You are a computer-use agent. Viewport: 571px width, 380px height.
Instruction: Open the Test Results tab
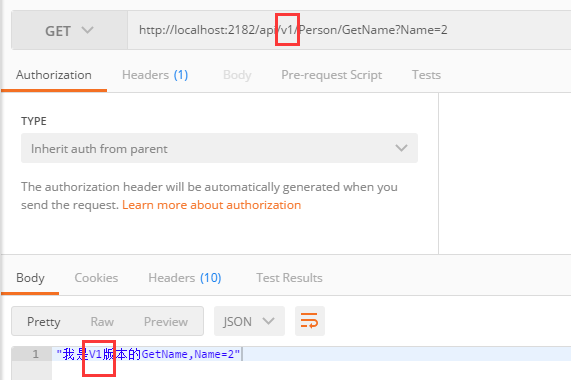point(289,278)
